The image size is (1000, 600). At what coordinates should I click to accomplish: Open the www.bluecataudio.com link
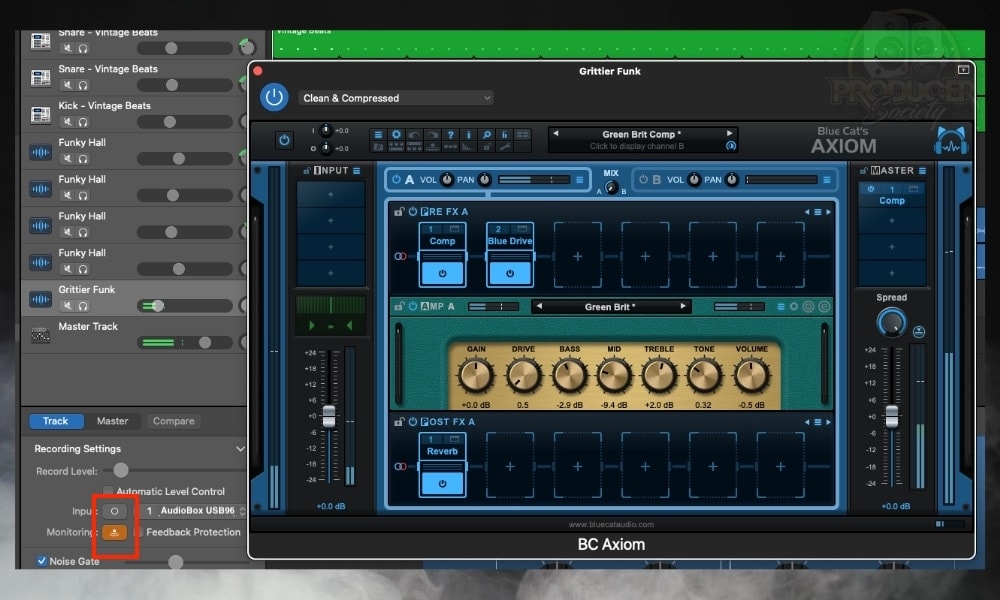[x=611, y=524]
